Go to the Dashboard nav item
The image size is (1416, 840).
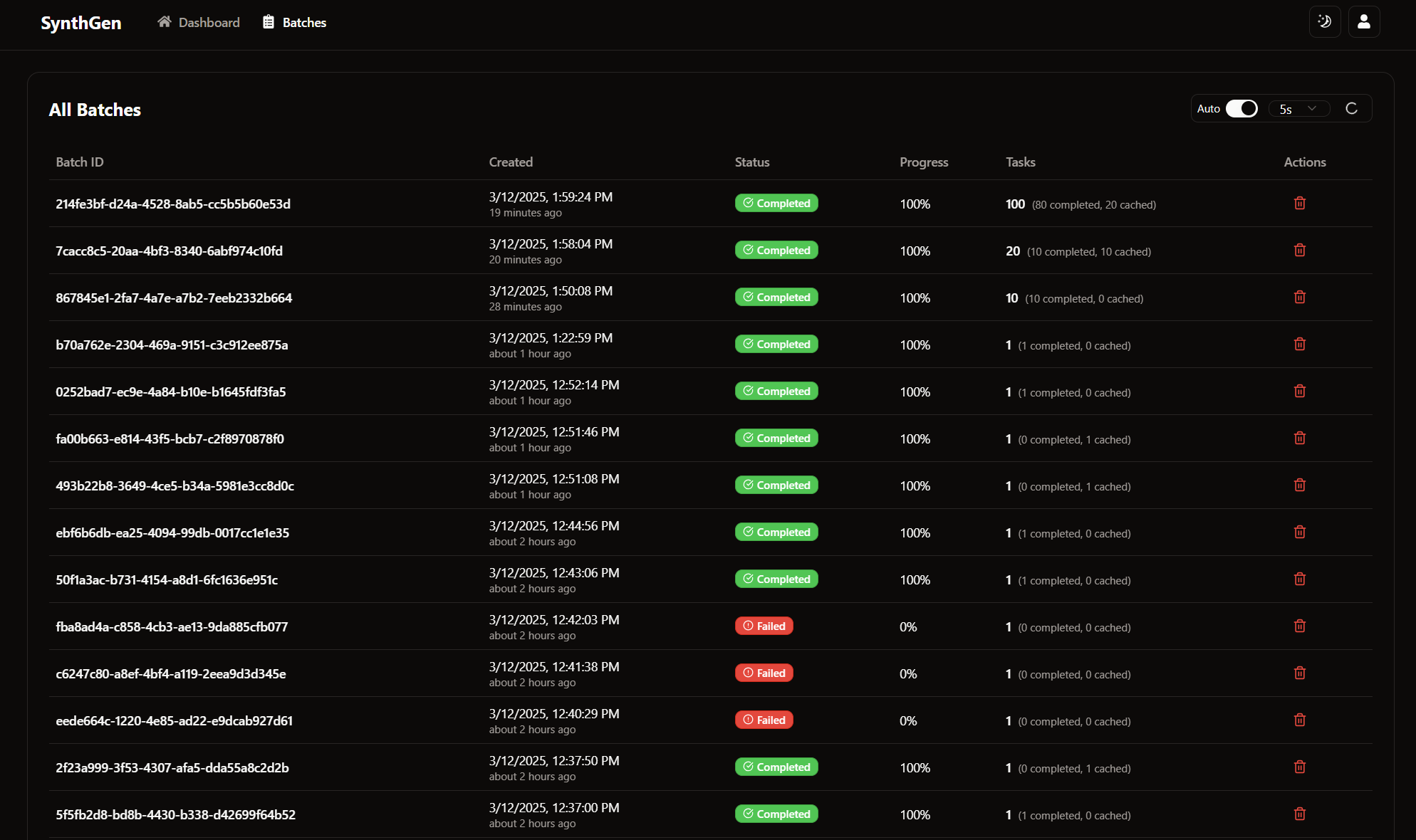[199, 22]
